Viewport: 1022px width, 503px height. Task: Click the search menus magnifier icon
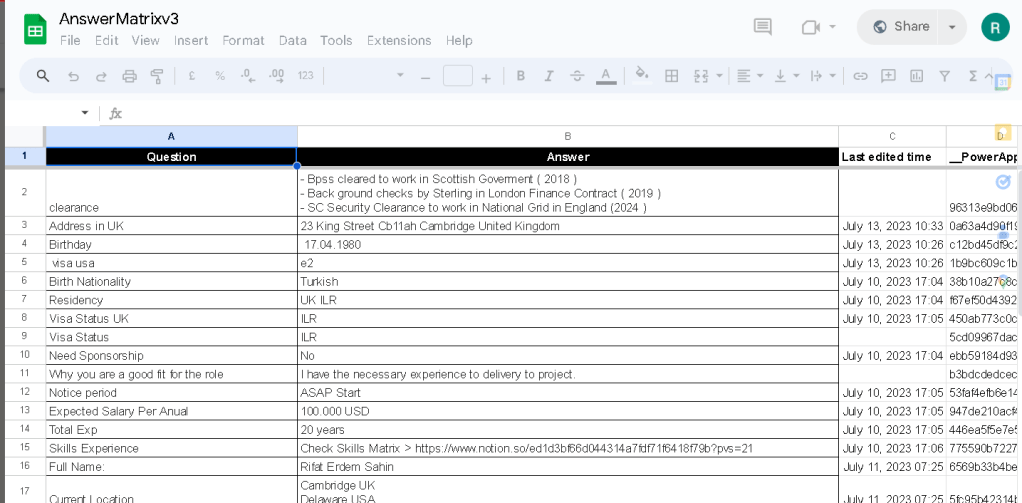(43, 76)
